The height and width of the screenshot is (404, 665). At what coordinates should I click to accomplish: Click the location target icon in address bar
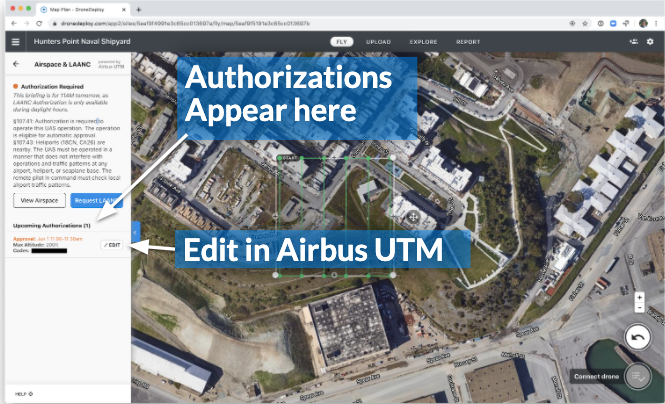(x=572, y=23)
